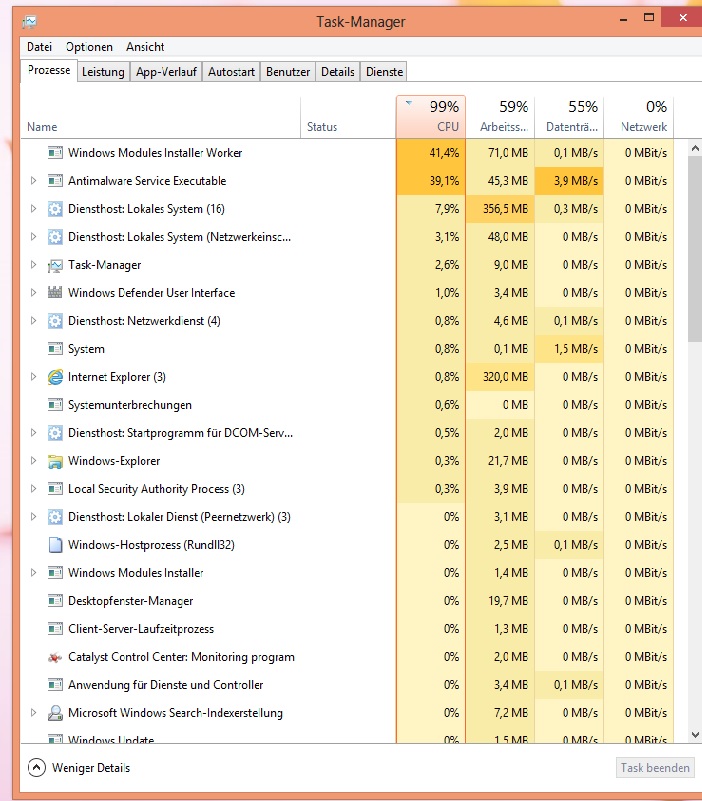Expand Windows Defender User Interface row
This screenshot has height=801, width=702.
tap(33, 293)
